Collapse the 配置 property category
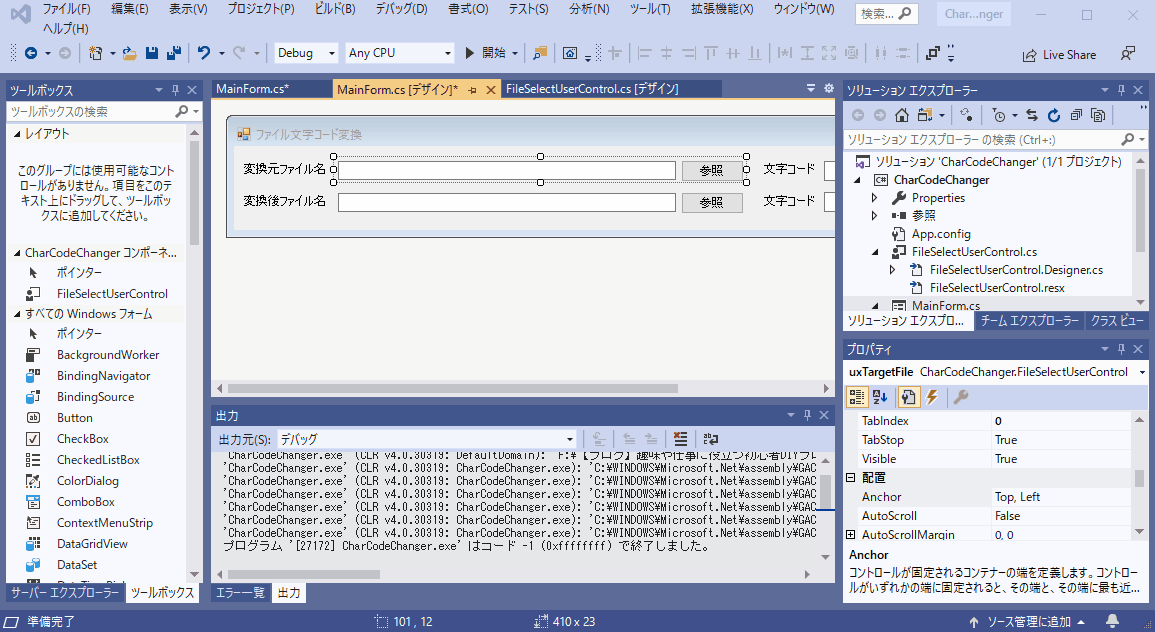Screen dimensions: 1155x632 coord(851,478)
